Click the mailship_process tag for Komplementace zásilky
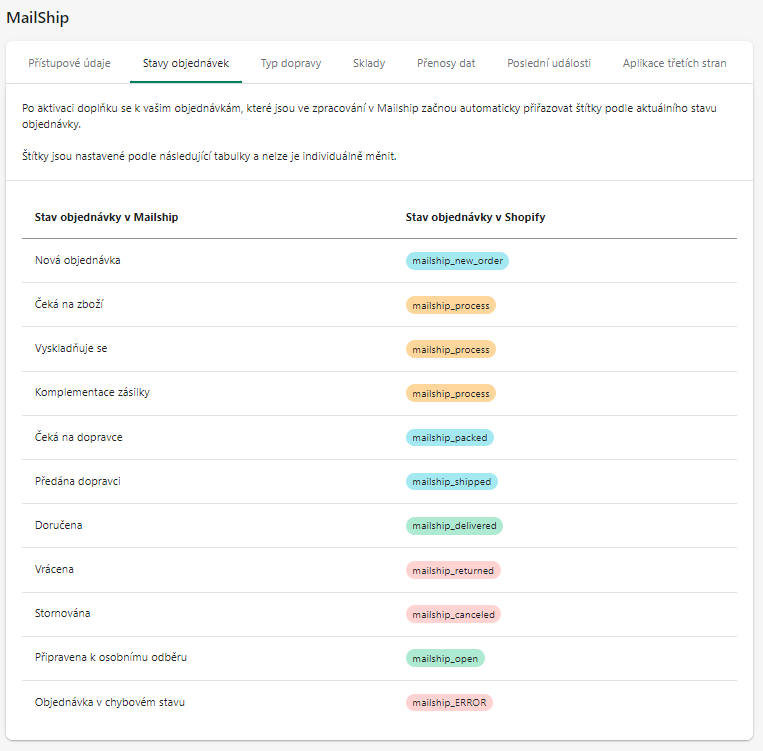763x751 pixels. (x=451, y=393)
